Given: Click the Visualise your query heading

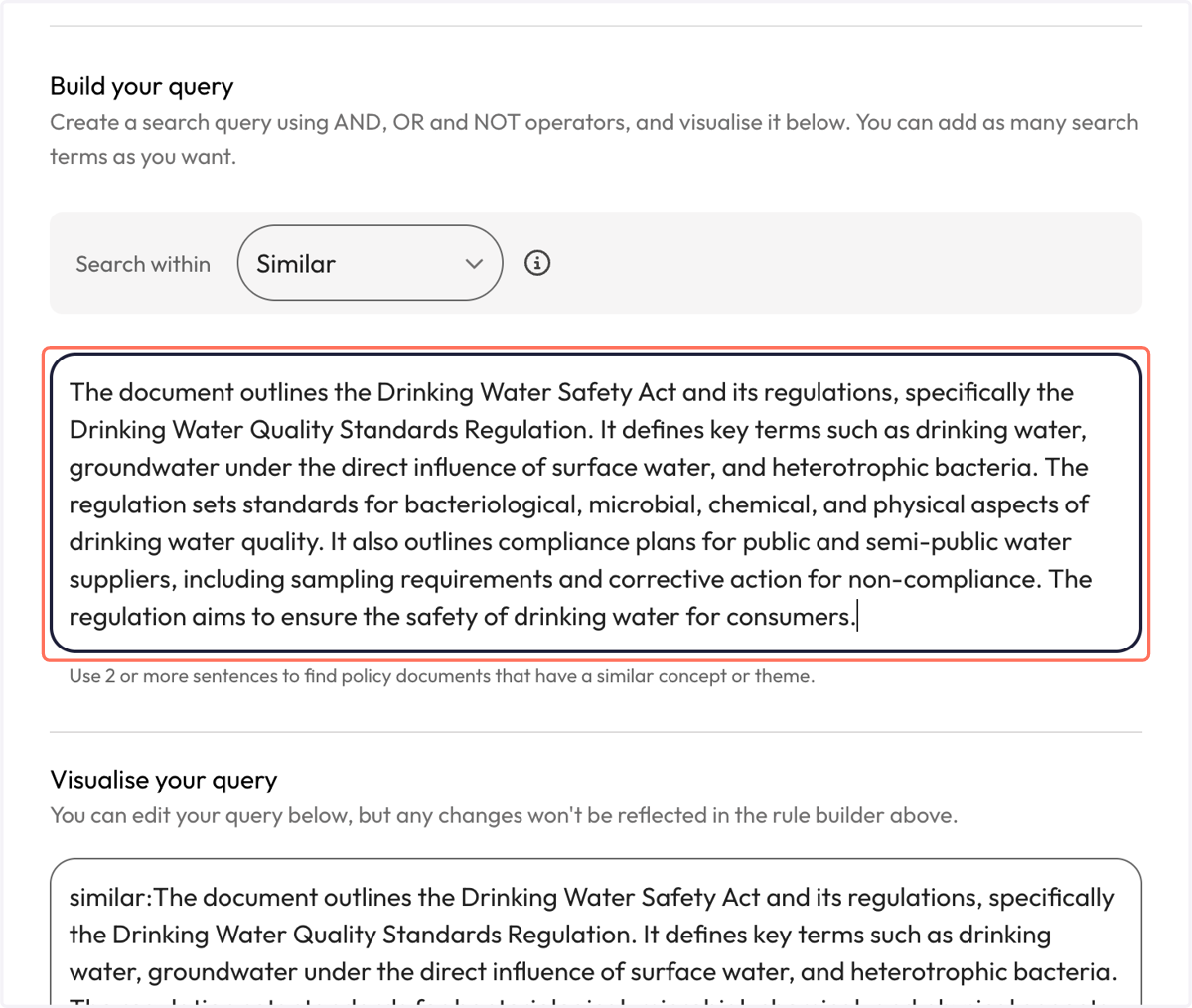Looking at the screenshot, I should click(x=164, y=780).
